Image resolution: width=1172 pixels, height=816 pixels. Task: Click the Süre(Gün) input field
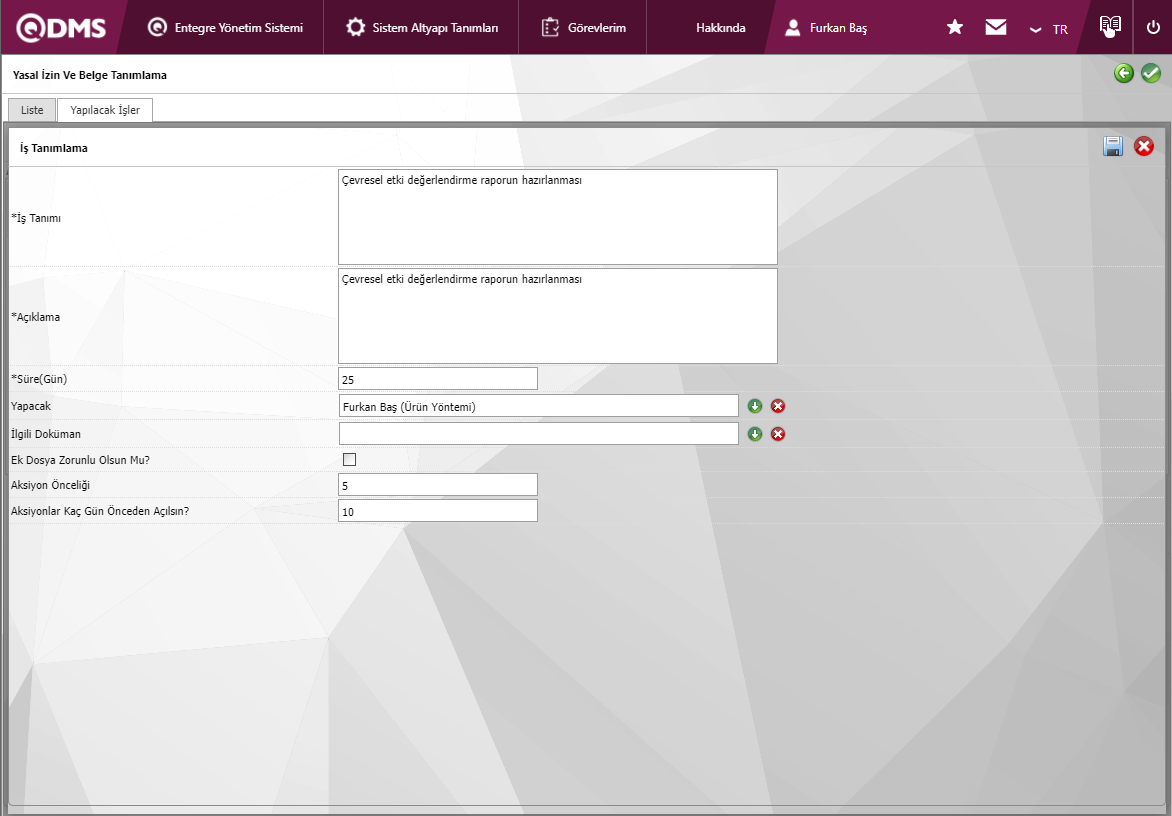point(438,379)
